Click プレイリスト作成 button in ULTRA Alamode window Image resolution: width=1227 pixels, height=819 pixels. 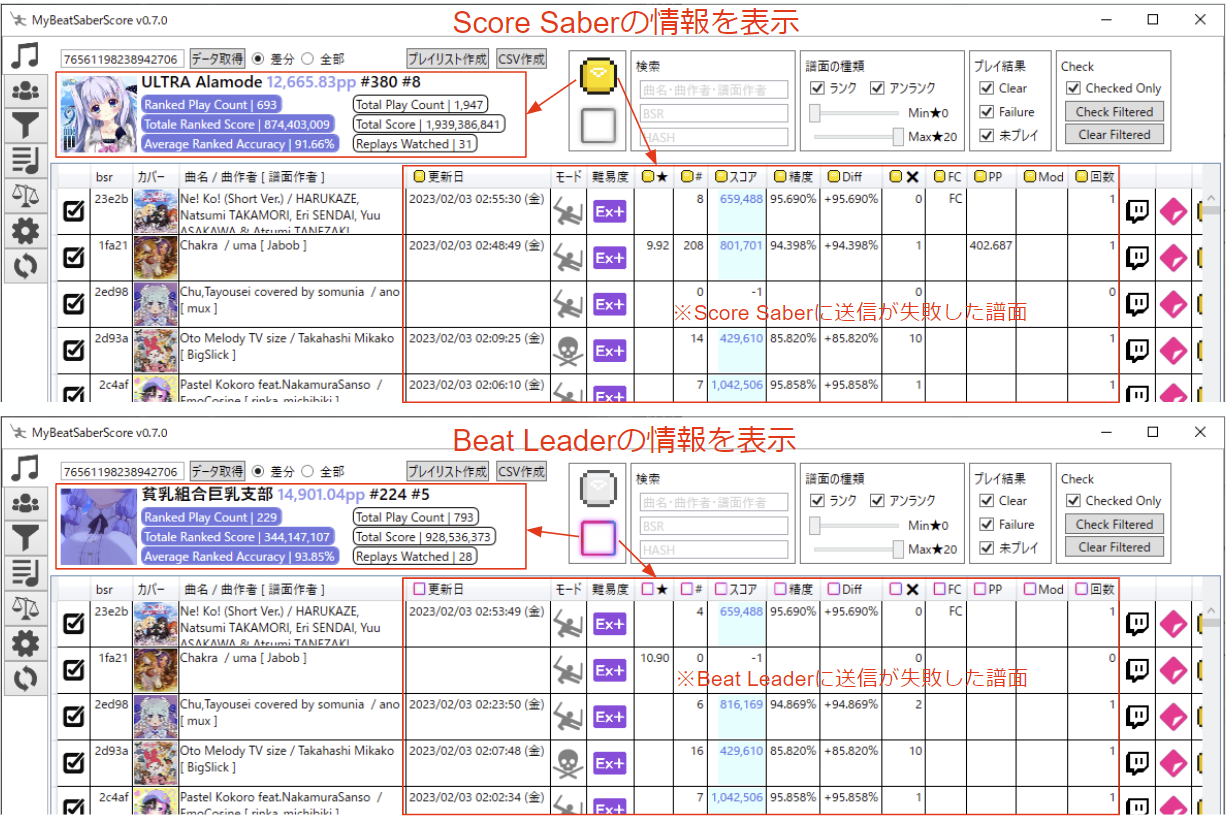coord(448,58)
